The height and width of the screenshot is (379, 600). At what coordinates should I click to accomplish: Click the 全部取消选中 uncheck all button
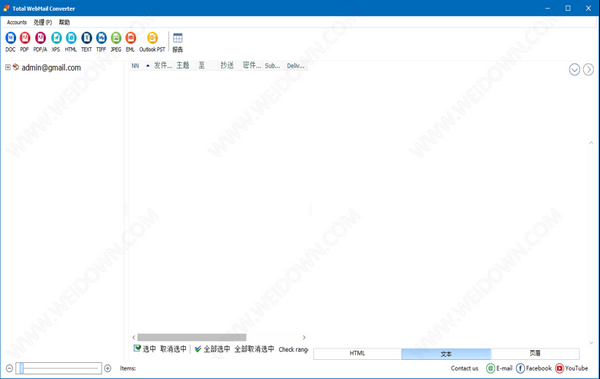pyautogui.click(x=254, y=349)
